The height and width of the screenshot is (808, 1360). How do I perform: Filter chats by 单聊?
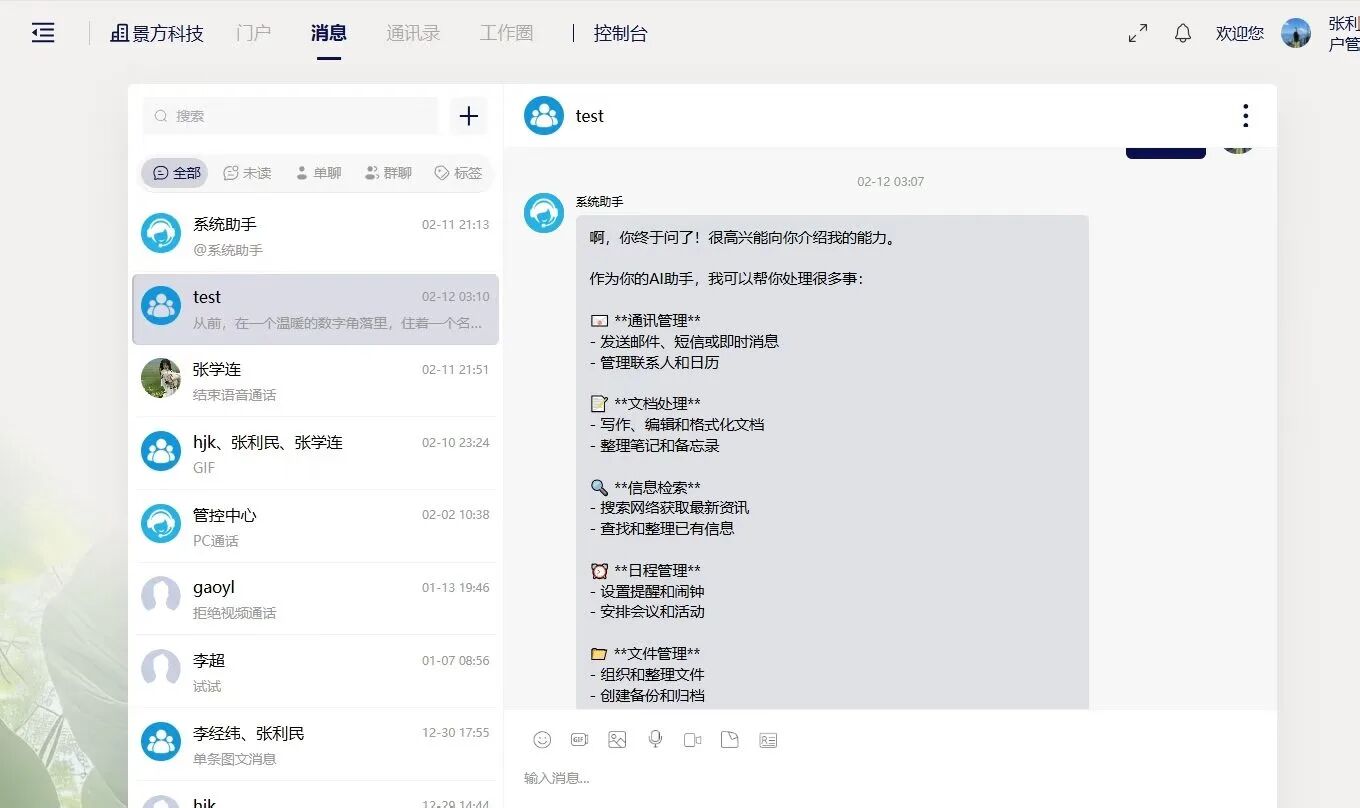point(318,173)
